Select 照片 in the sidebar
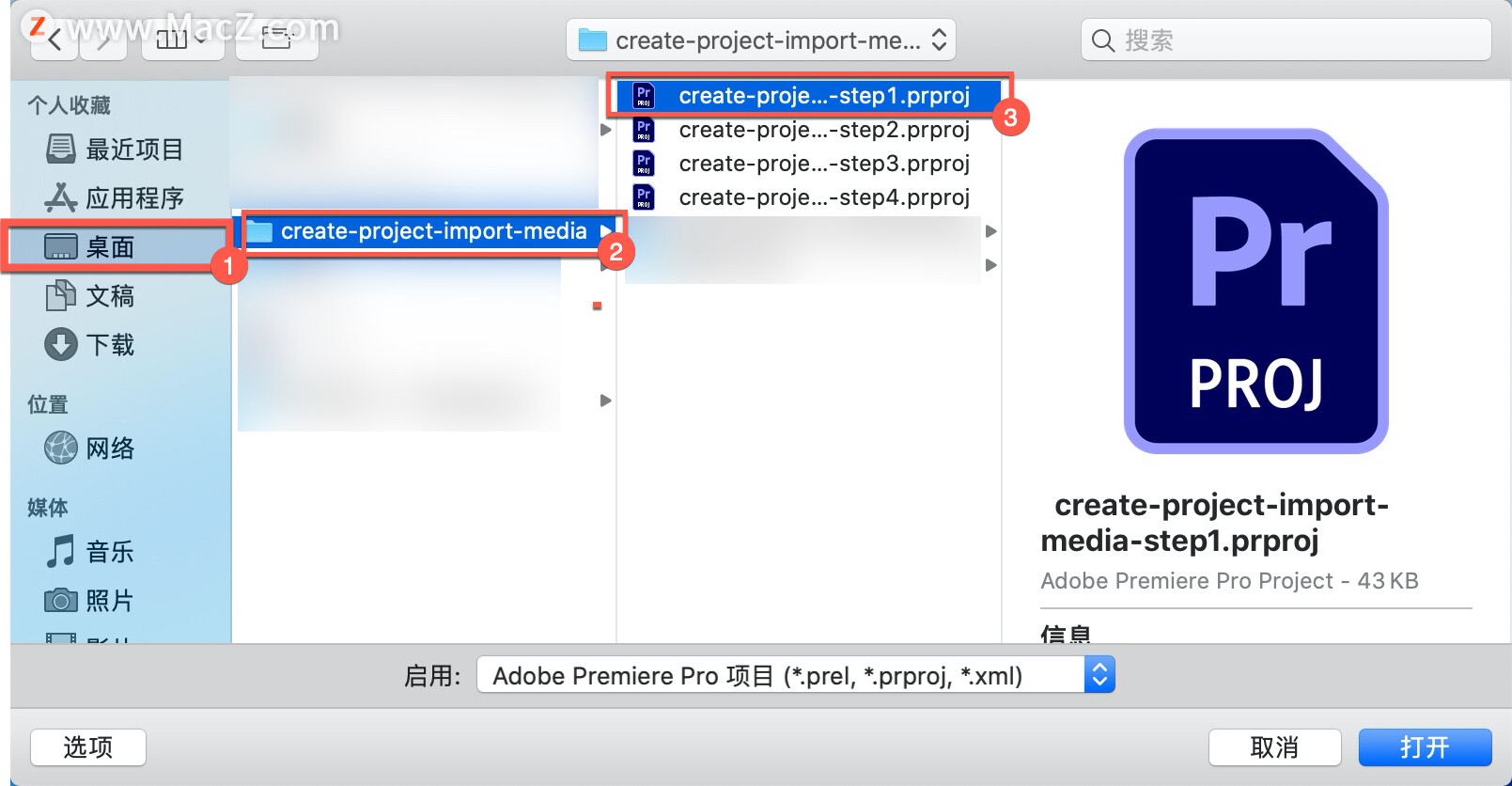The height and width of the screenshot is (786, 1512). tap(120, 600)
